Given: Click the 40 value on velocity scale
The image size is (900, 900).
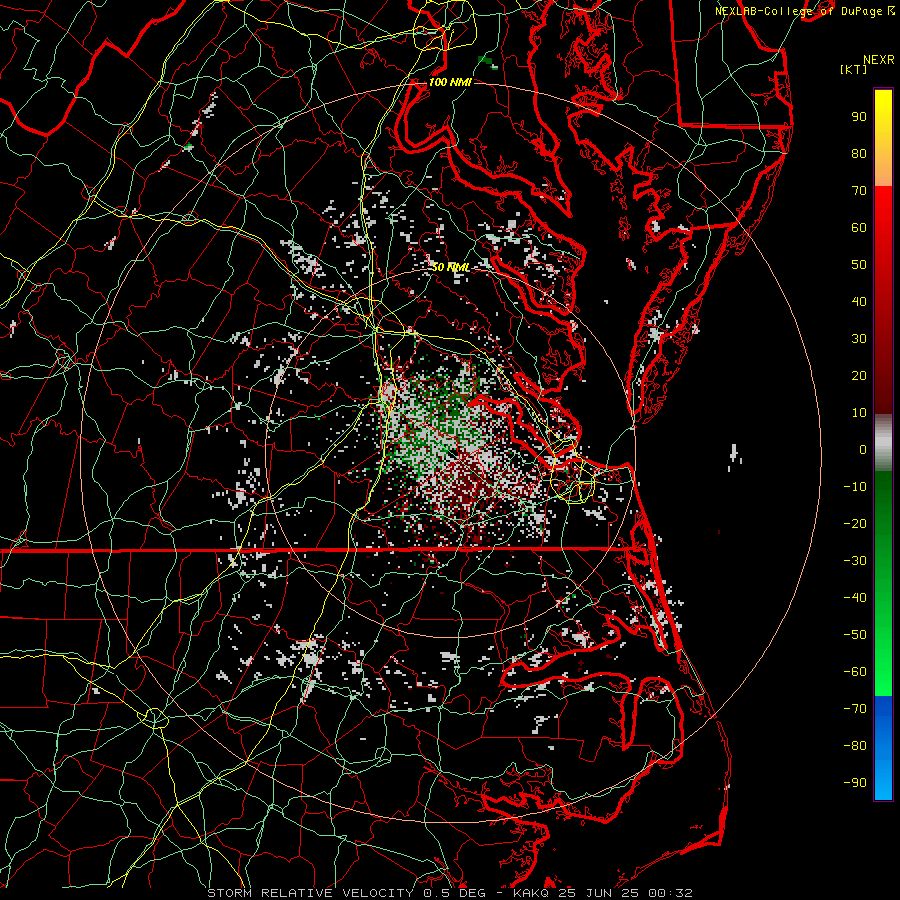Looking at the screenshot, I should click(859, 301).
